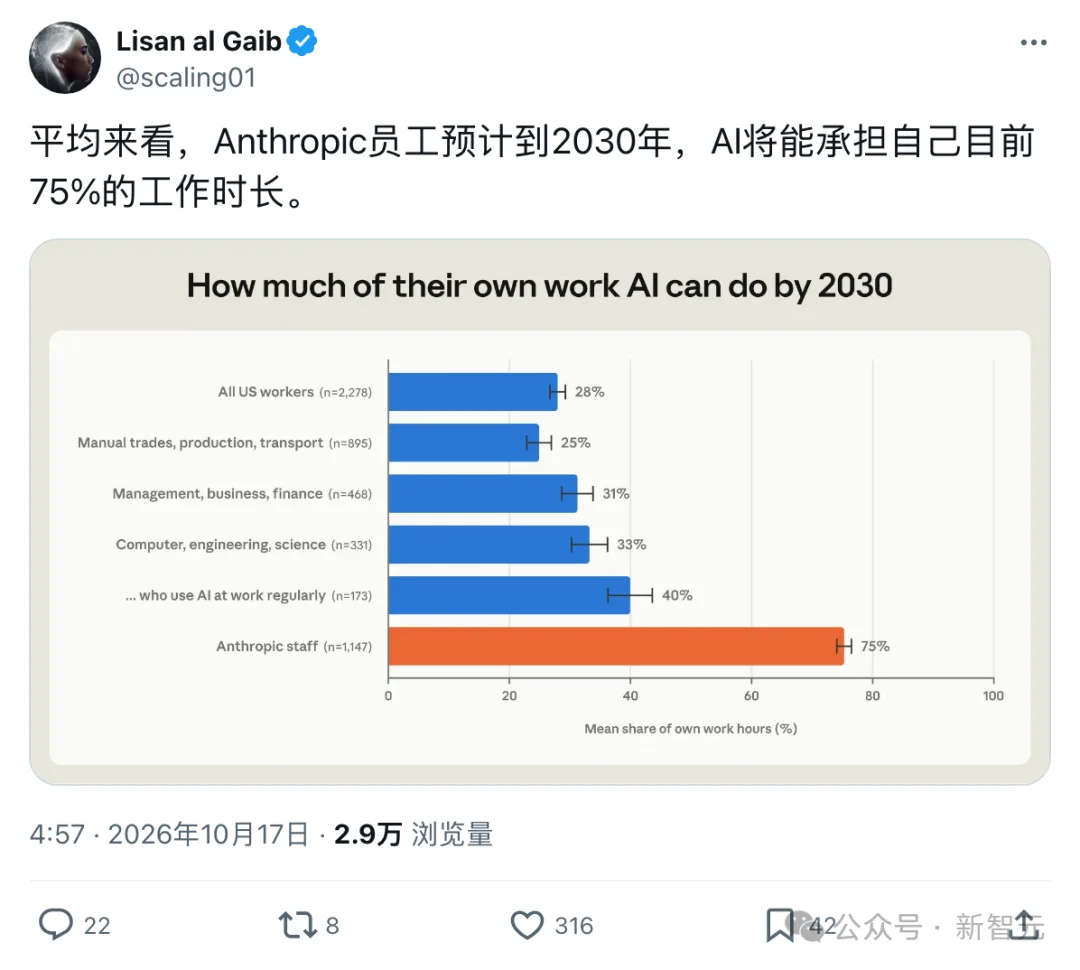Click the share upload icon

tap(1026, 925)
